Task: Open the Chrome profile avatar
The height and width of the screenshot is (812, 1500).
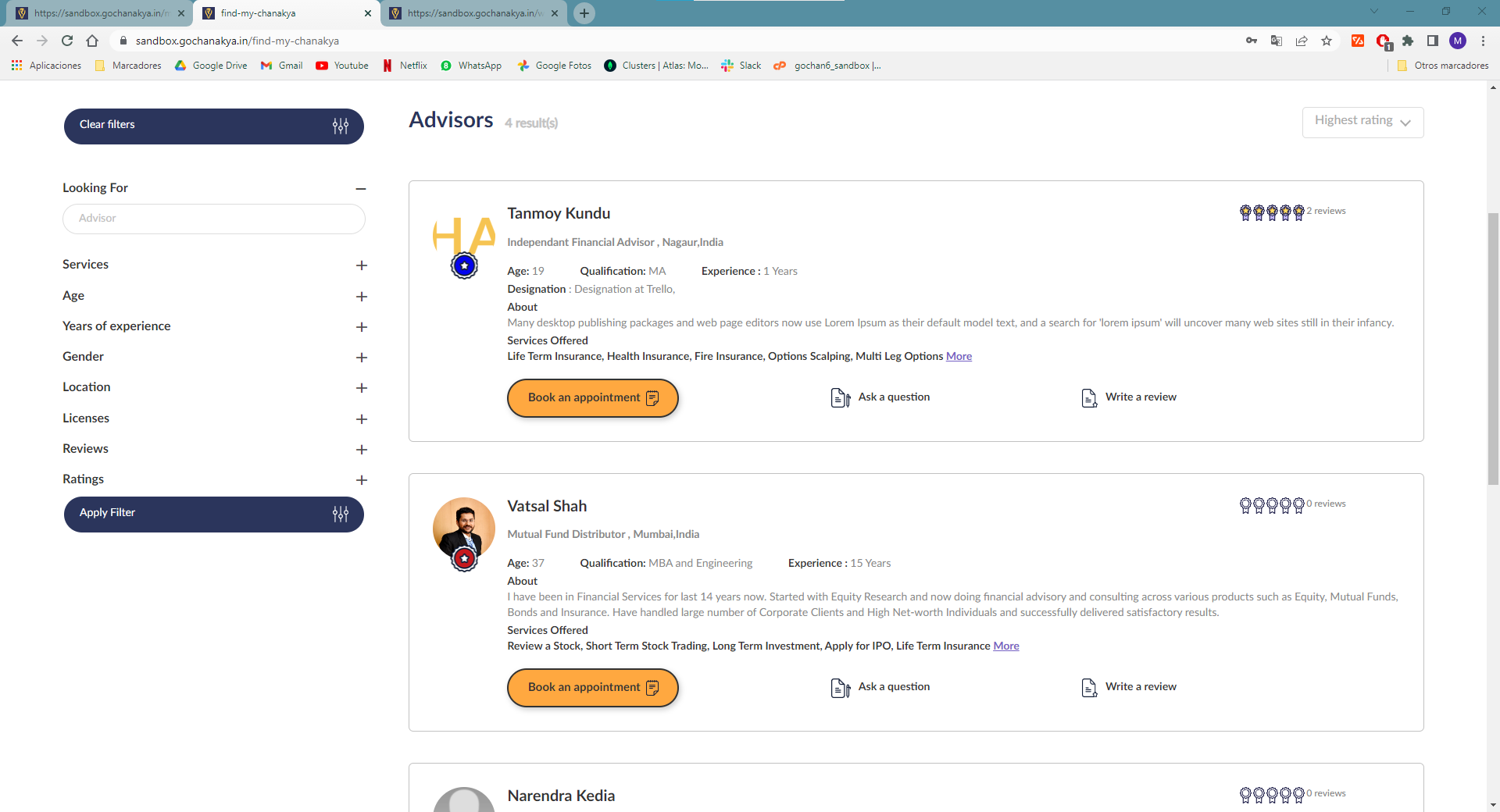Action: pos(1458,41)
